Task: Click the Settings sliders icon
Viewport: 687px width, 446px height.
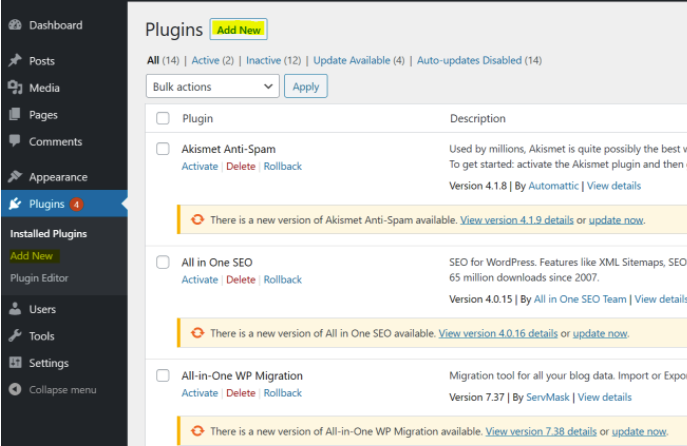Action: 15,363
